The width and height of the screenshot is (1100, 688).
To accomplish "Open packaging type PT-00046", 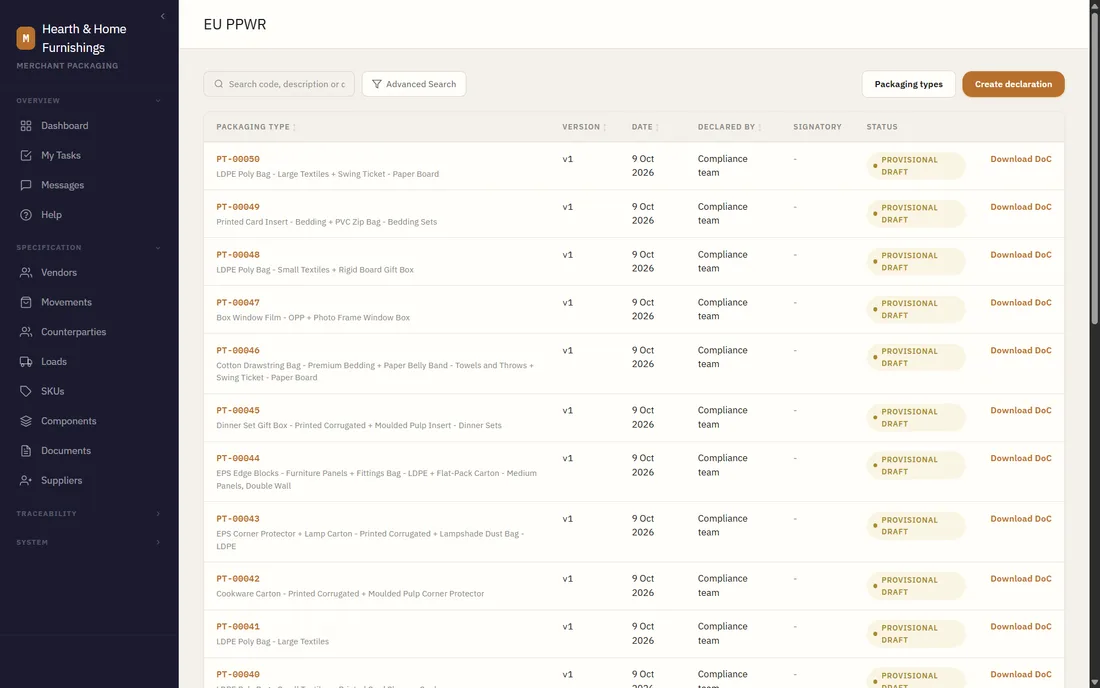I will (x=238, y=350).
